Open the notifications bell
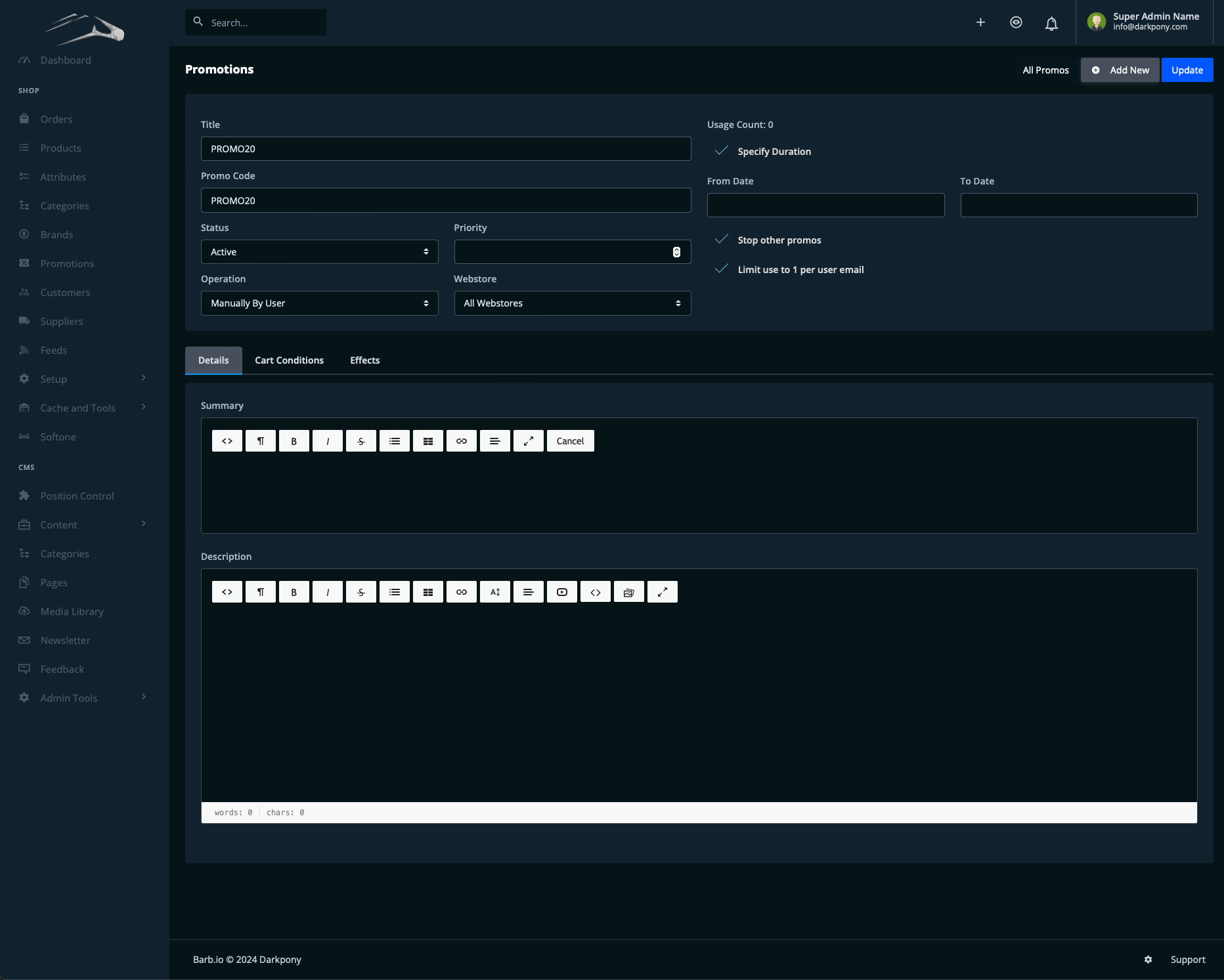 (x=1051, y=23)
